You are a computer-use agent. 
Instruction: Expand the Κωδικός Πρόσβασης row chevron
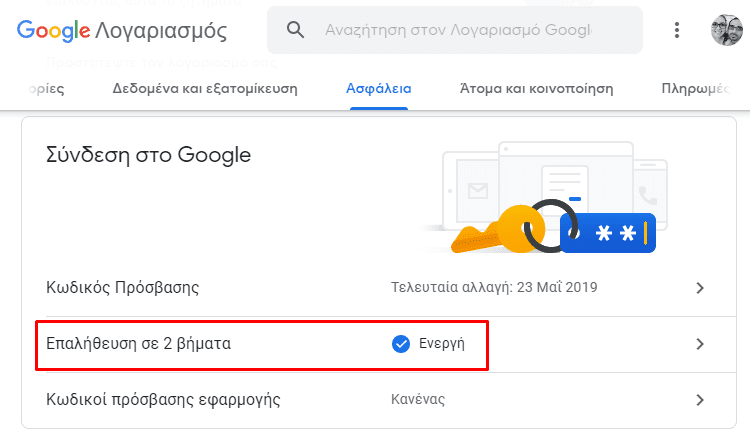(x=700, y=288)
